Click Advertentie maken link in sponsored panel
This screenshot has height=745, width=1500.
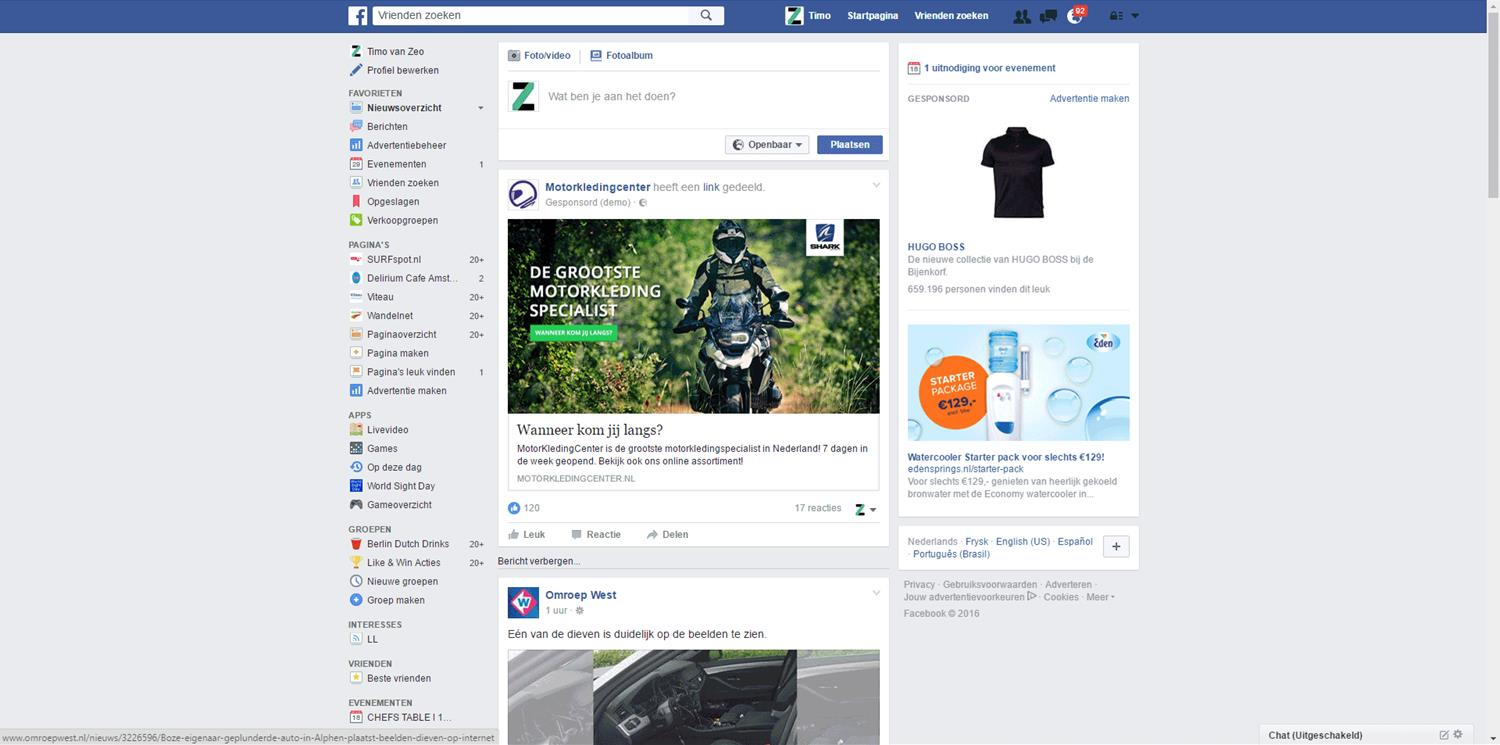[x=1089, y=99]
